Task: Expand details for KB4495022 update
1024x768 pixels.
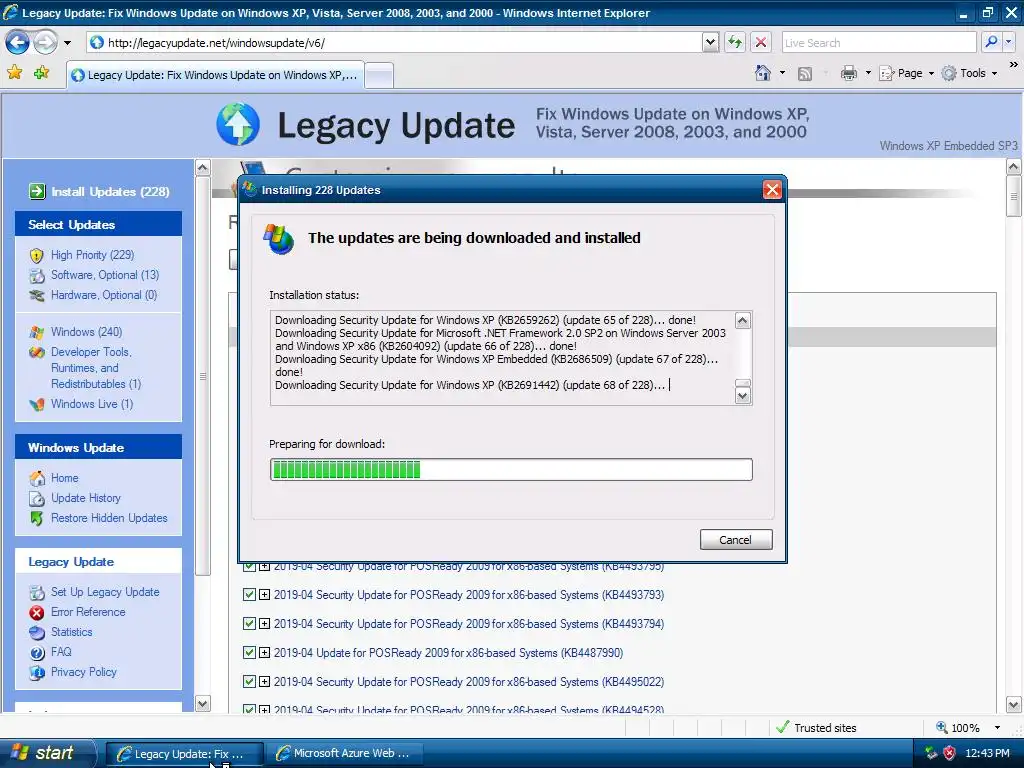Action: [x=264, y=682]
